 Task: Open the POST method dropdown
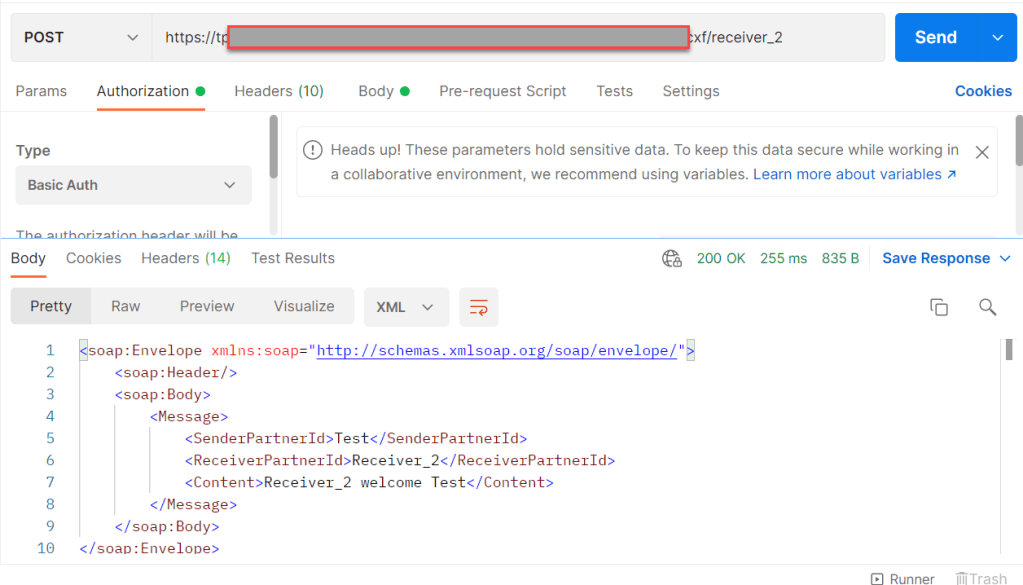(82, 38)
